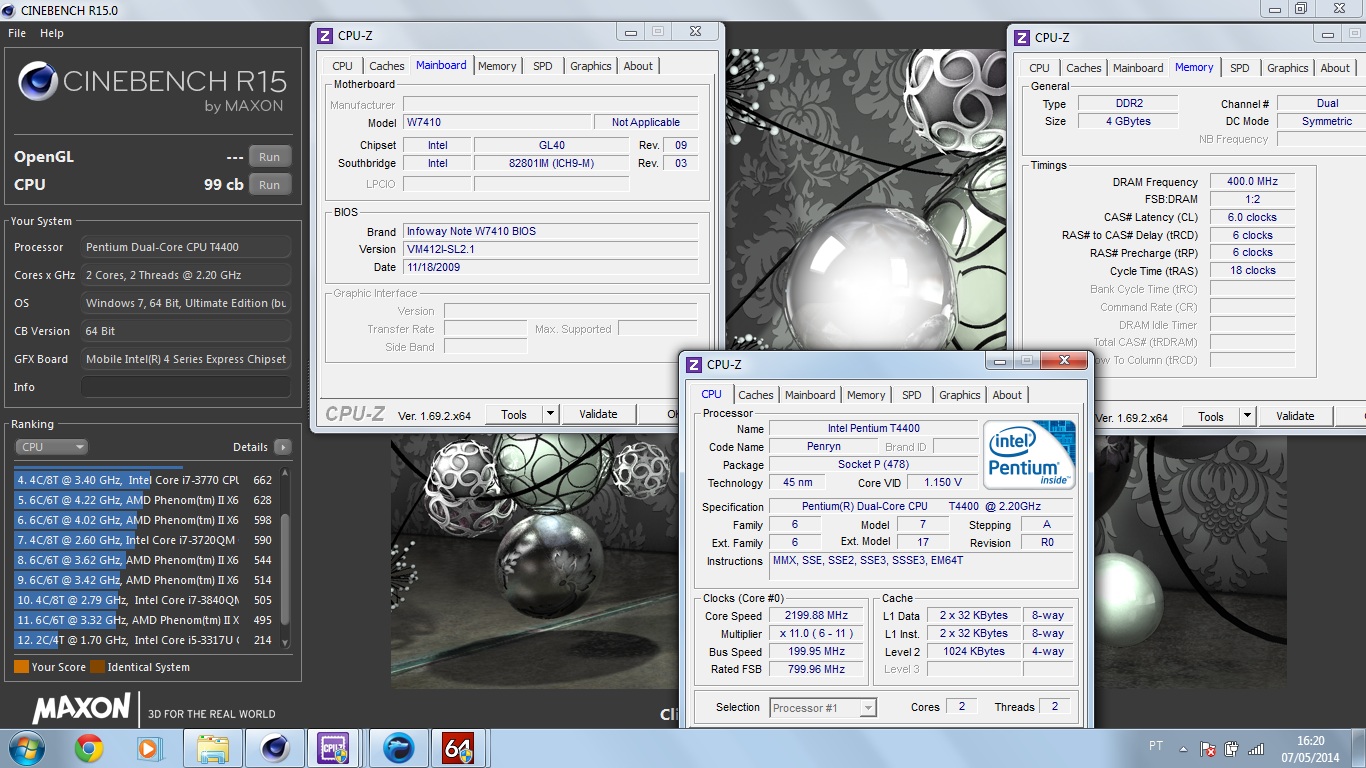Screen dimensions: 1366x768
Task: Click BIOS Version field VM412I-SL2.1
Action: tap(550, 249)
